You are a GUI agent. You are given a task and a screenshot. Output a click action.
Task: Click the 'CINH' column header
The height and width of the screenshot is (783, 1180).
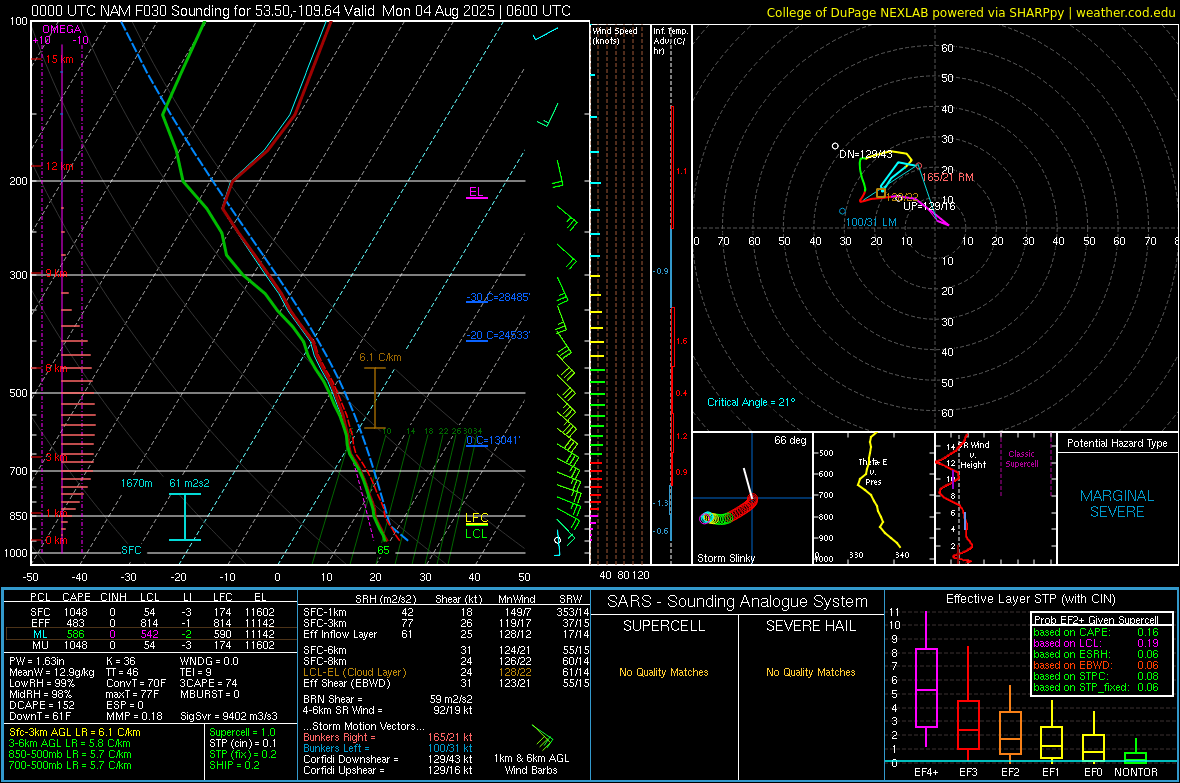tap(114, 597)
